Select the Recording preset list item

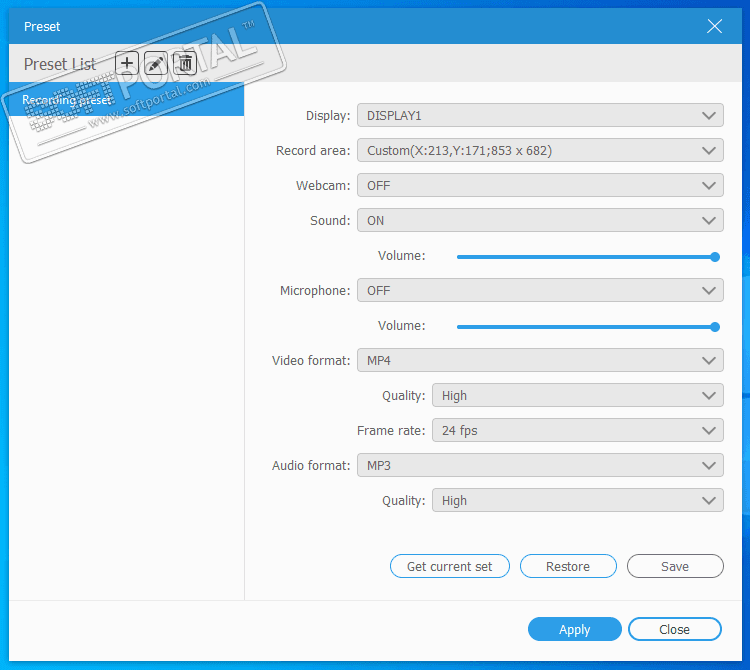coord(126,99)
